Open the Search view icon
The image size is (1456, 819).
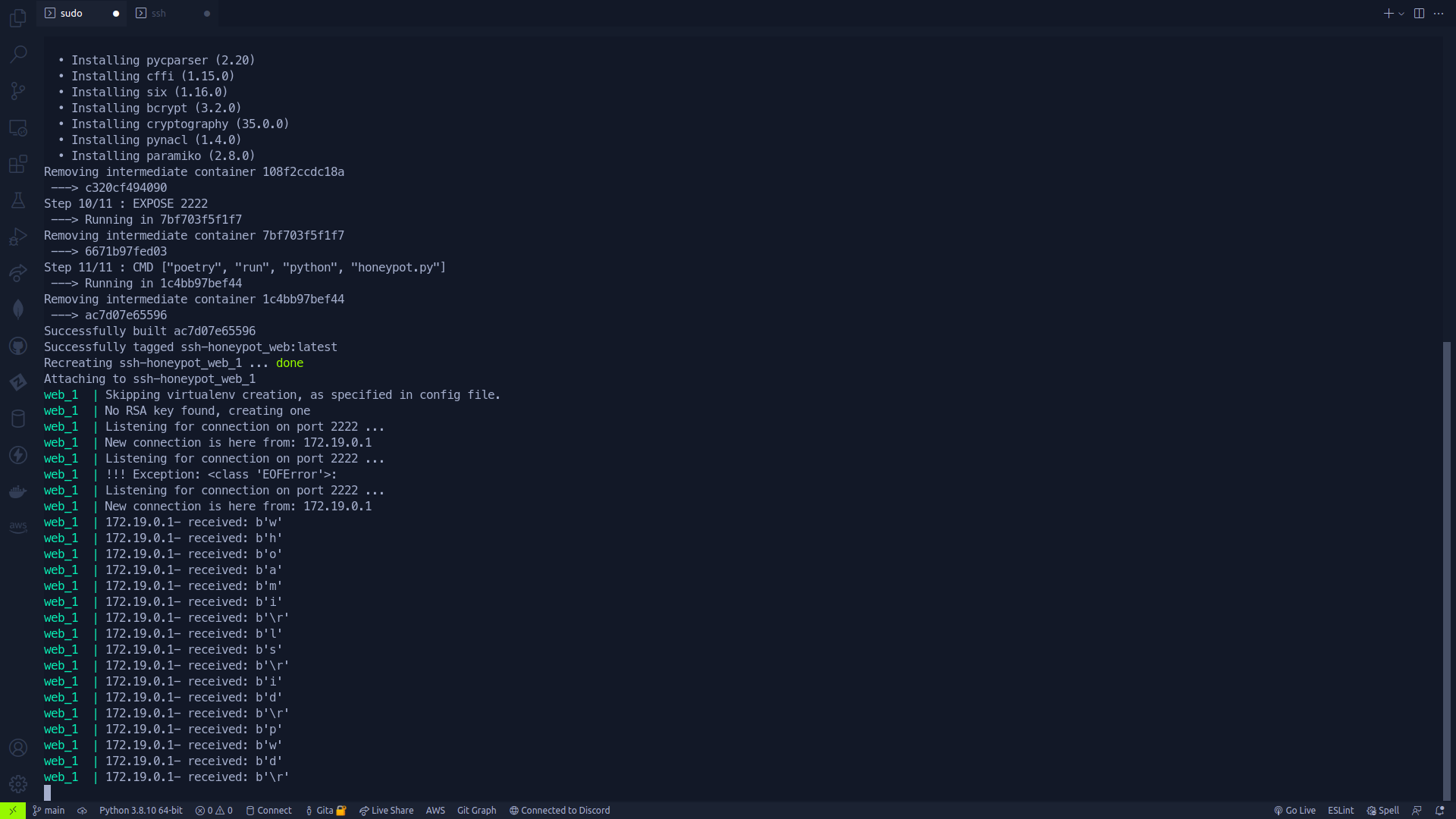18,54
